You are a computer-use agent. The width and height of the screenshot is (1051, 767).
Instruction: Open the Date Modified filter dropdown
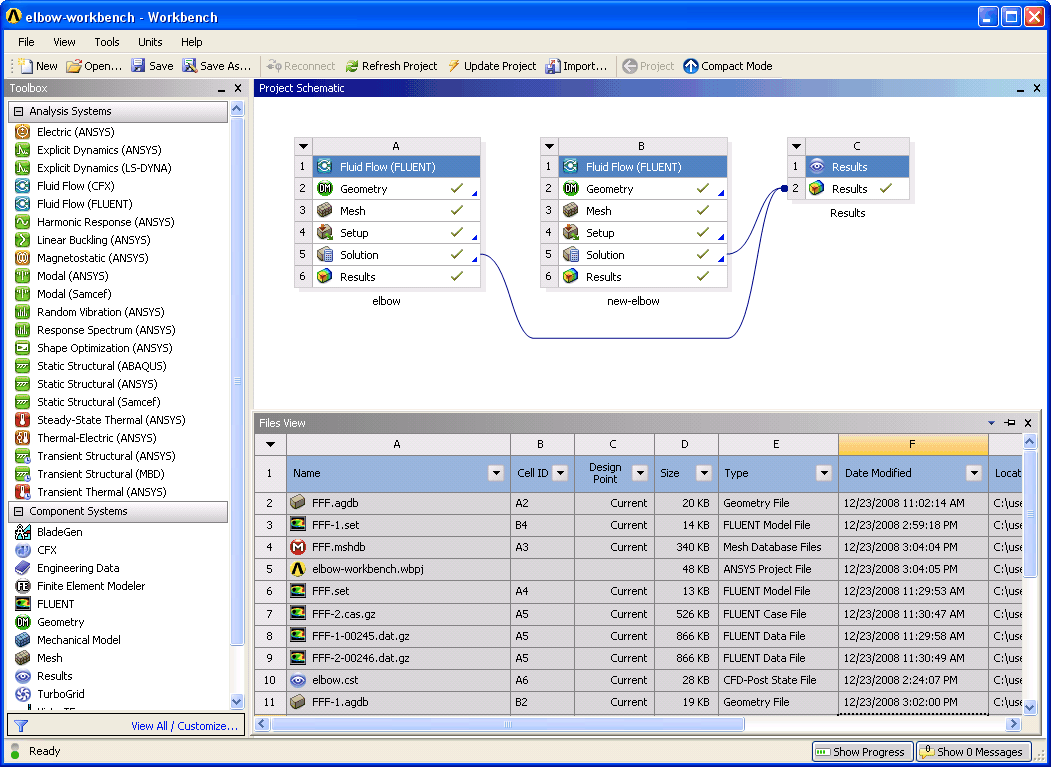[x=974, y=473]
